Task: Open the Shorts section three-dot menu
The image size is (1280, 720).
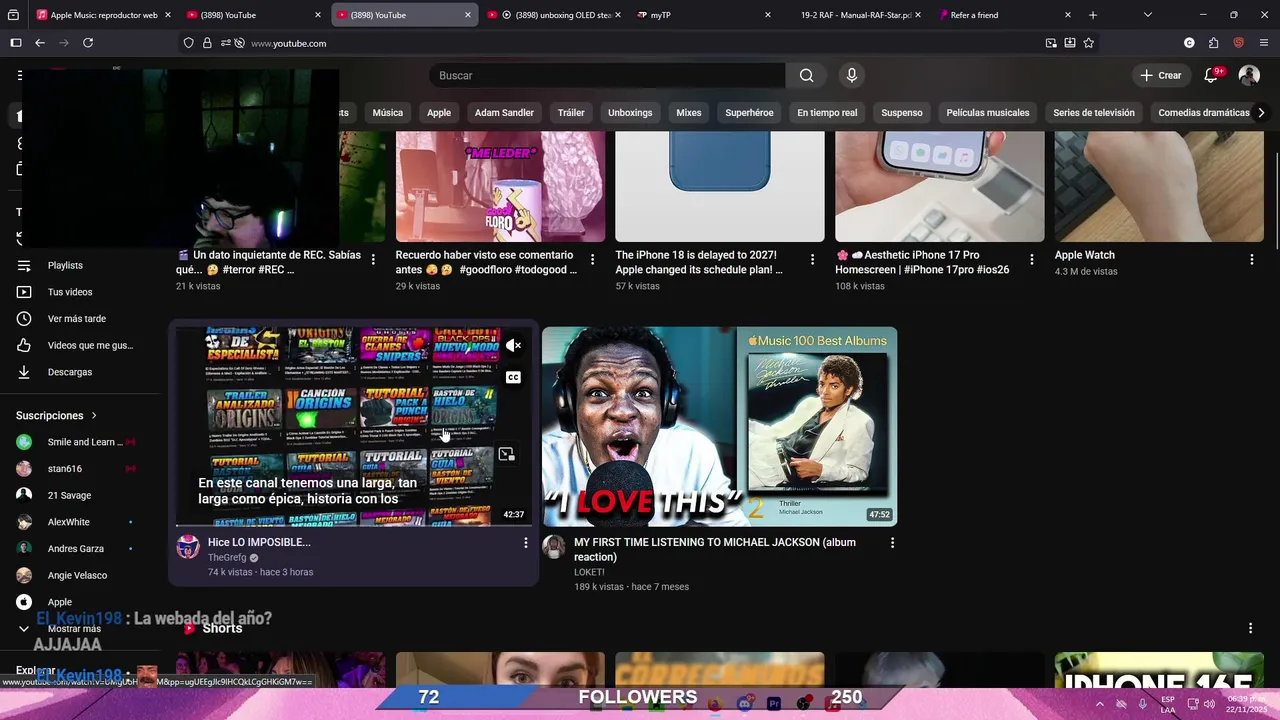Action: [x=1250, y=628]
